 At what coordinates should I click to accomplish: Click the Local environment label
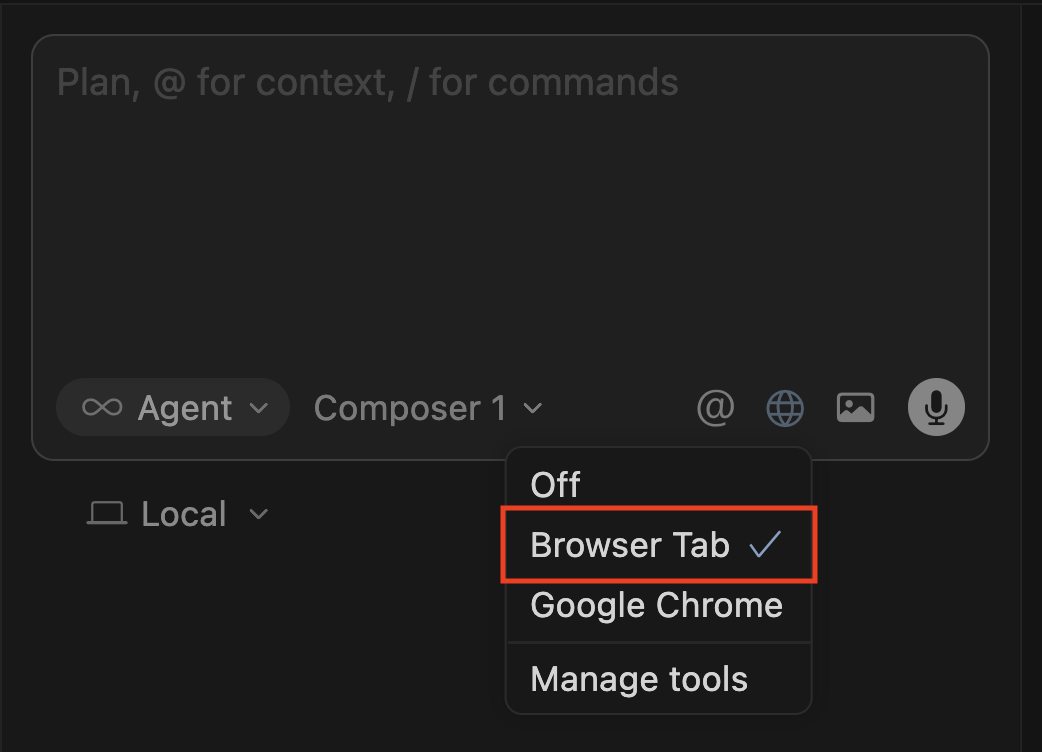[184, 514]
